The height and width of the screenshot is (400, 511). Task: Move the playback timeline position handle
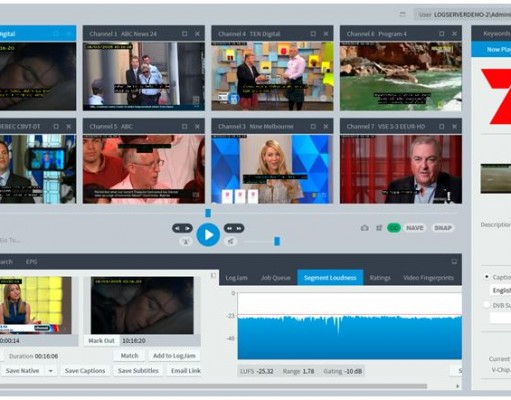(x=208, y=213)
